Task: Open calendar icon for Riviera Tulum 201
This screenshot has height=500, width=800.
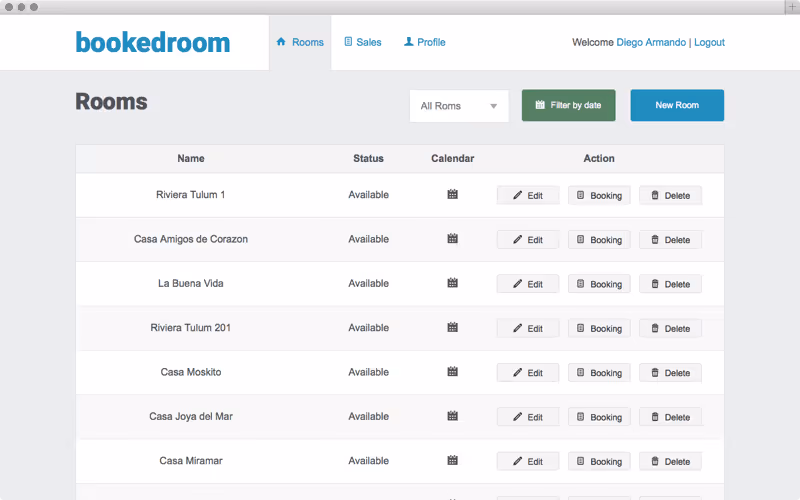Action: point(453,328)
